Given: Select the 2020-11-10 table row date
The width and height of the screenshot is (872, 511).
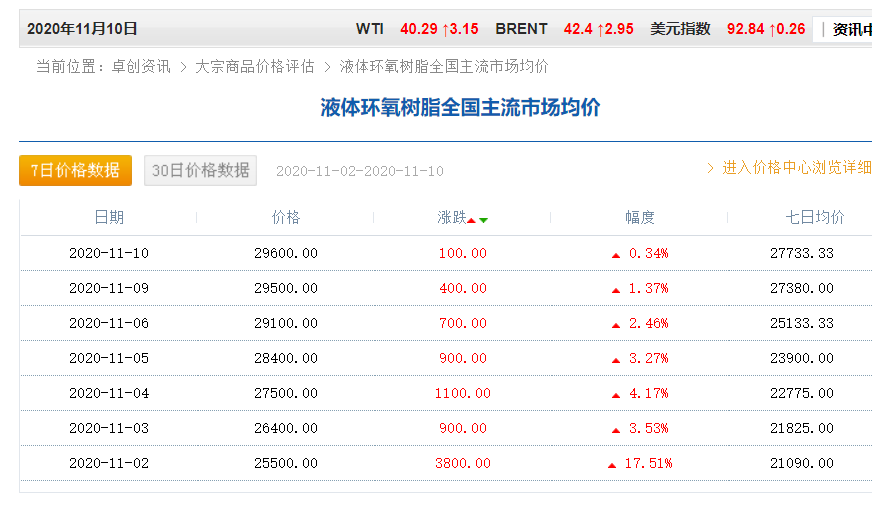Looking at the screenshot, I should [109, 253].
